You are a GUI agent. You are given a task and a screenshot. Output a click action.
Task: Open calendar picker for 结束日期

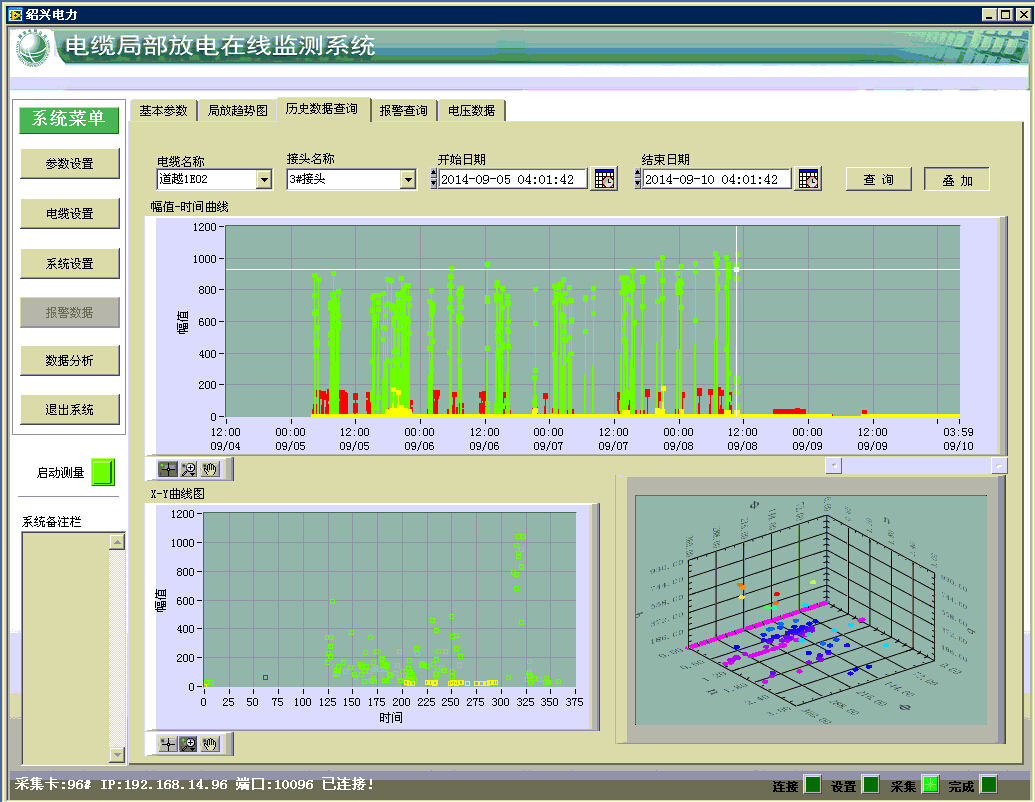[x=808, y=179]
